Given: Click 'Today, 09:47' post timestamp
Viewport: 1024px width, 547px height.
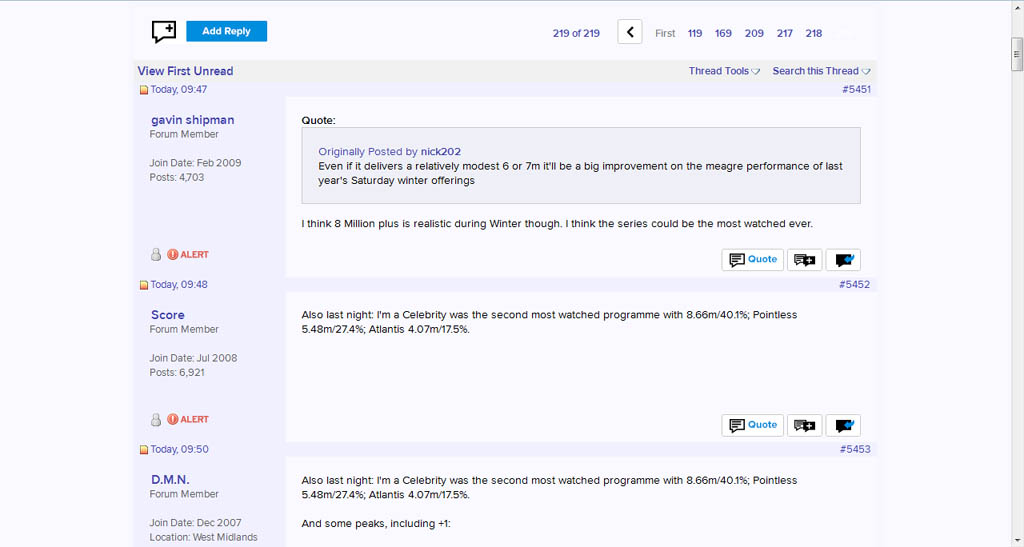Looking at the screenshot, I should point(179,89).
